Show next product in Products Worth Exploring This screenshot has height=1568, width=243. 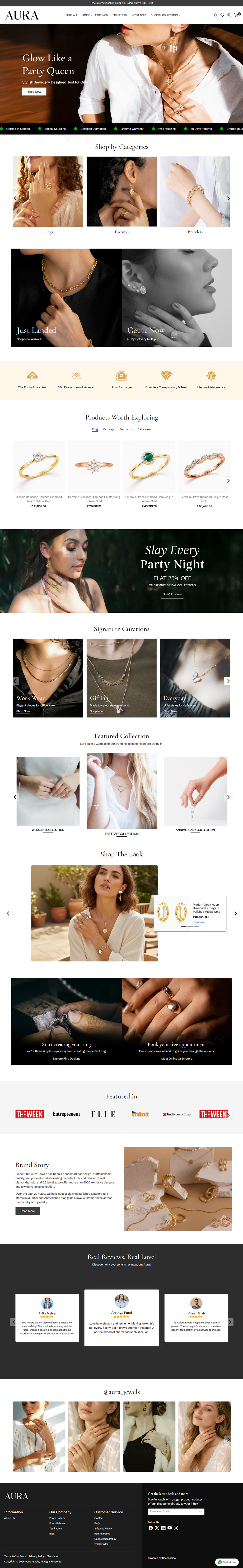pos(229,480)
